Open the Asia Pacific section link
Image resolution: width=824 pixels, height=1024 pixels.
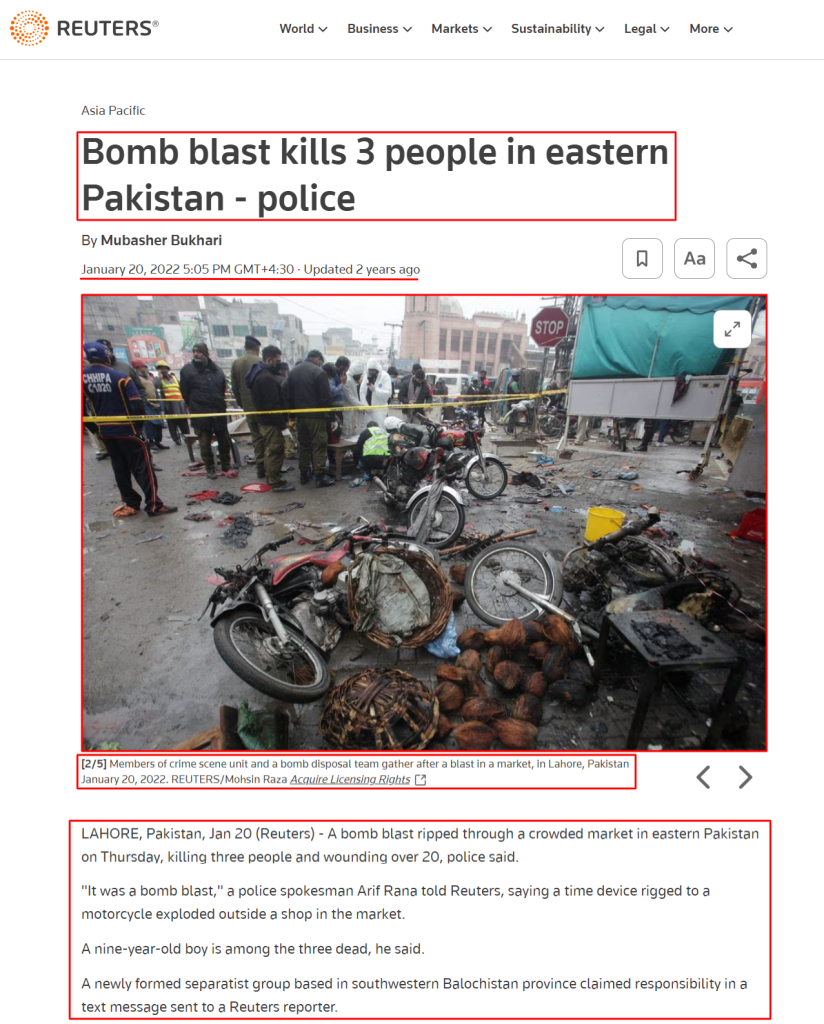pyautogui.click(x=113, y=110)
